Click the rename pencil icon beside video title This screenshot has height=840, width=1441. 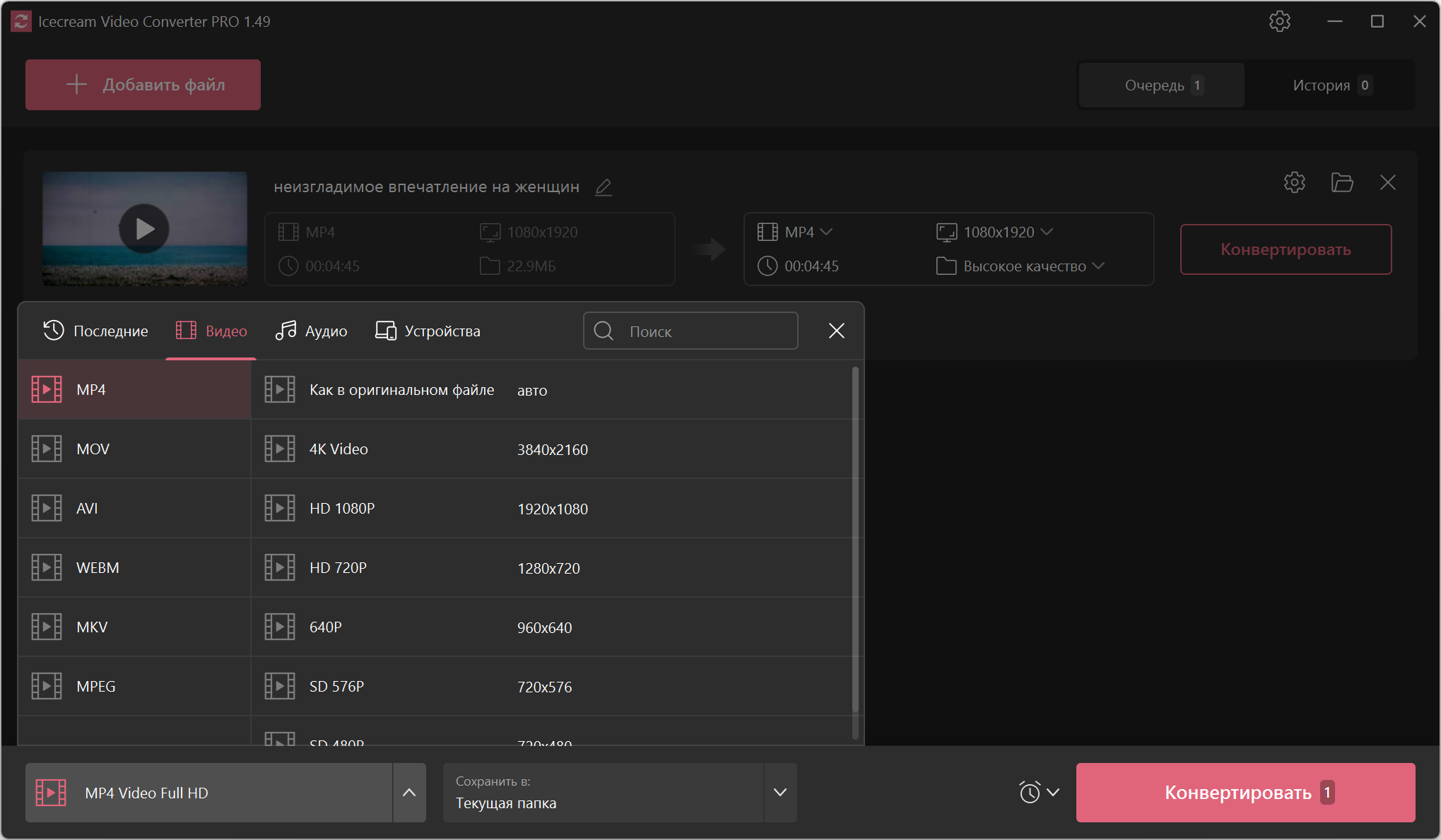pyautogui.click(x=604, y=187)
